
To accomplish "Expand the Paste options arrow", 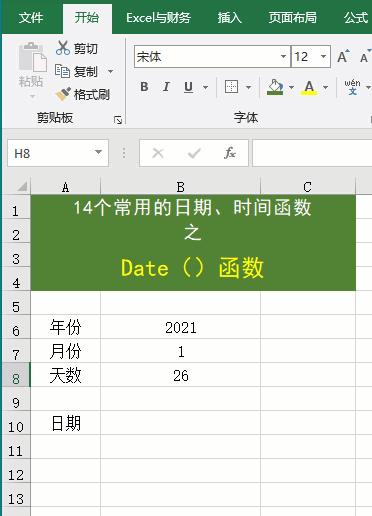I will (32, 96).
